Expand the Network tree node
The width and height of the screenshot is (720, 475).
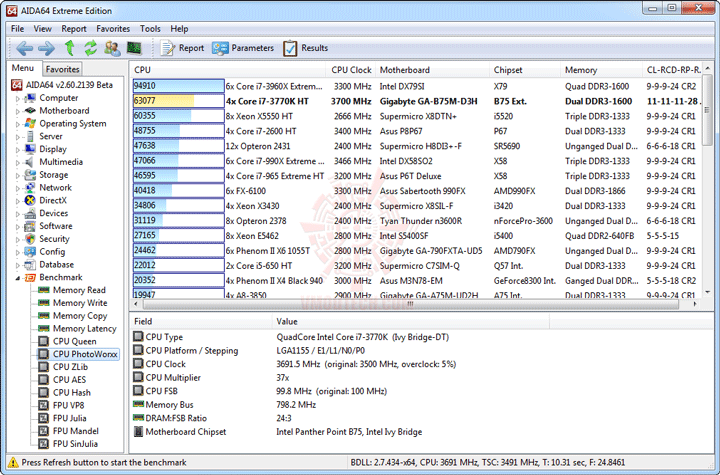pyautogui.click(x=18, y=188)
